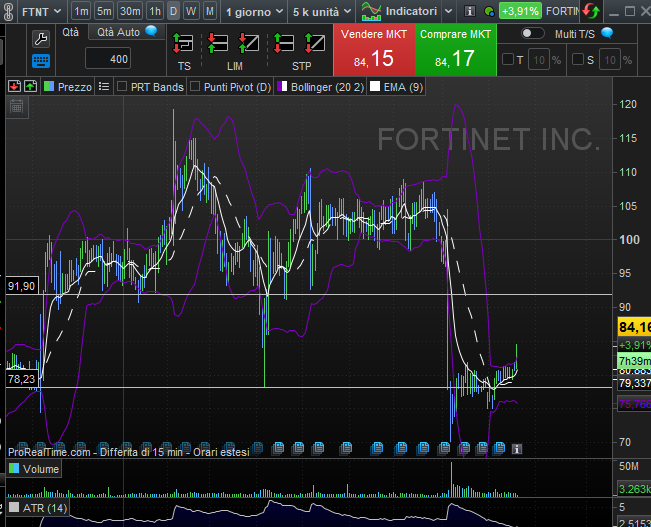Image resolution: width=651 pixels, height=527 pixels.
Task: Check the Punti Pivot (D) box
Action: pyautogui.click(x=195, y=87)
